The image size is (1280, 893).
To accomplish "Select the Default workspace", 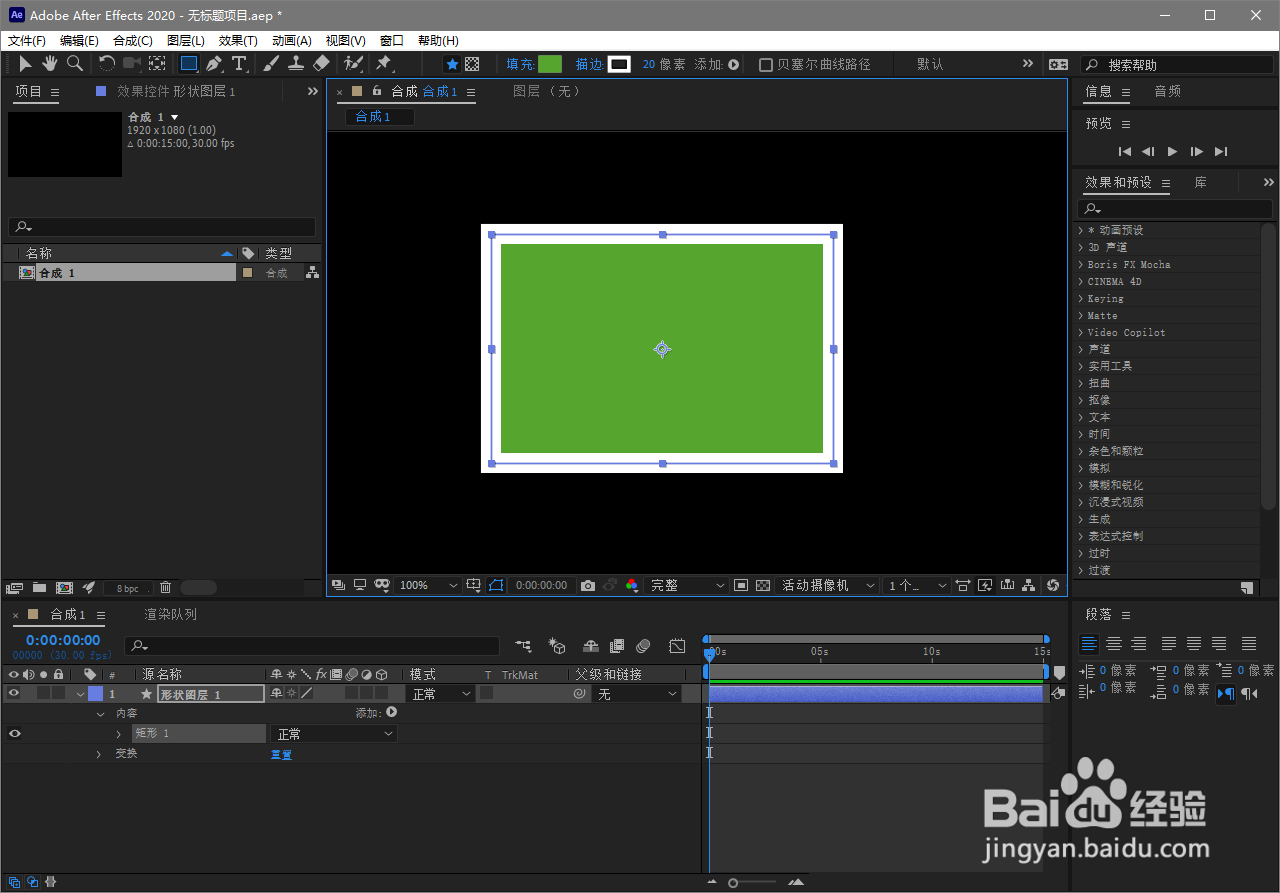I will coord(930,64).
